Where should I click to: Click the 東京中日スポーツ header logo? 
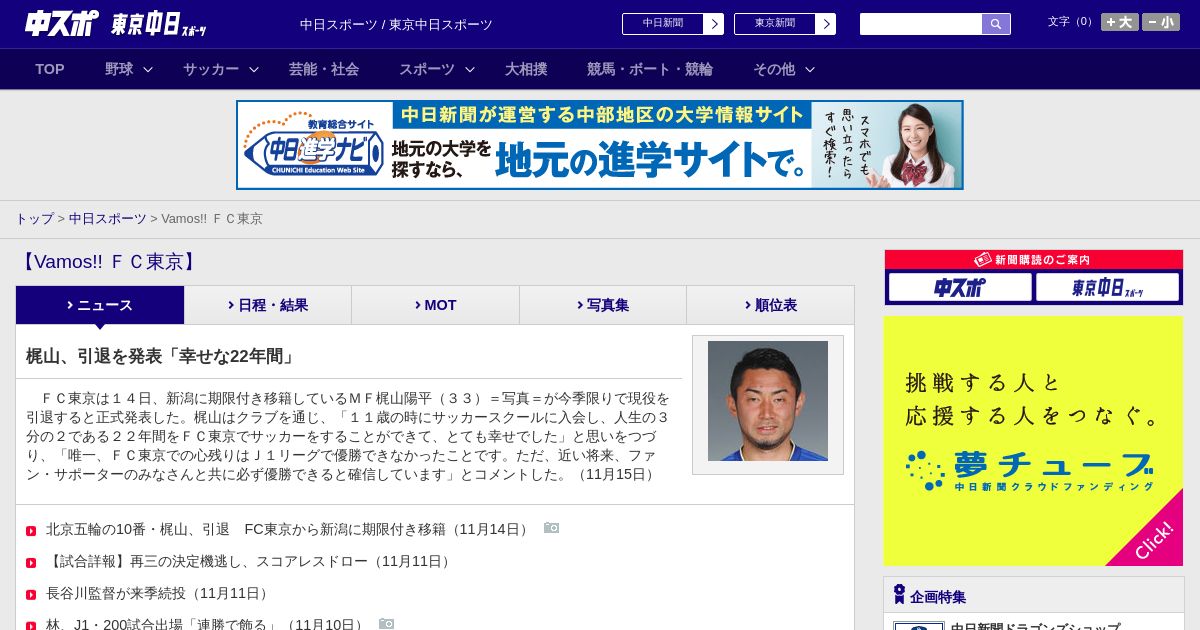point(158,24)
